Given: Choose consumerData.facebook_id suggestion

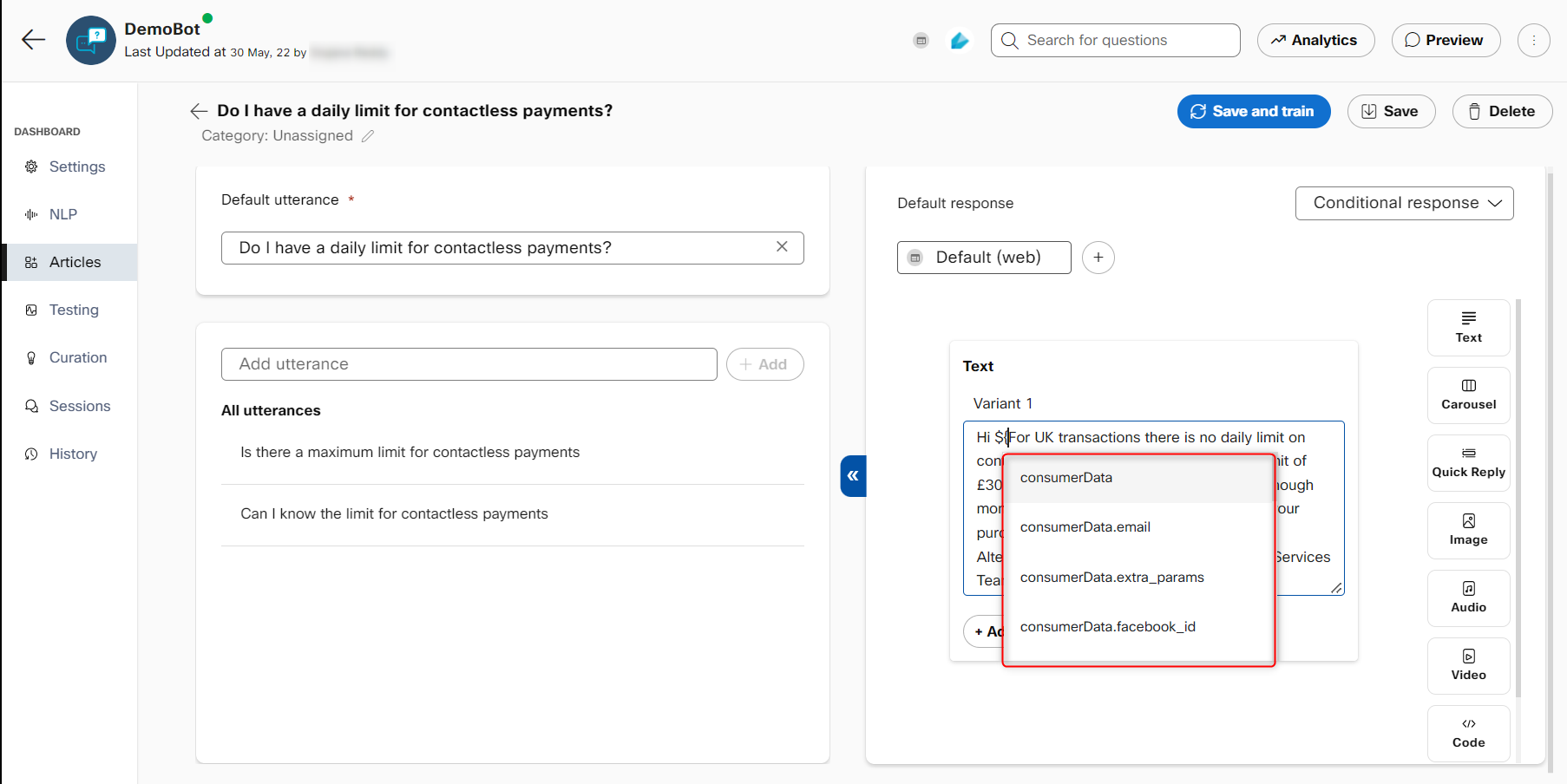Looking at the screenshot, I should [x=1138, y=627].
